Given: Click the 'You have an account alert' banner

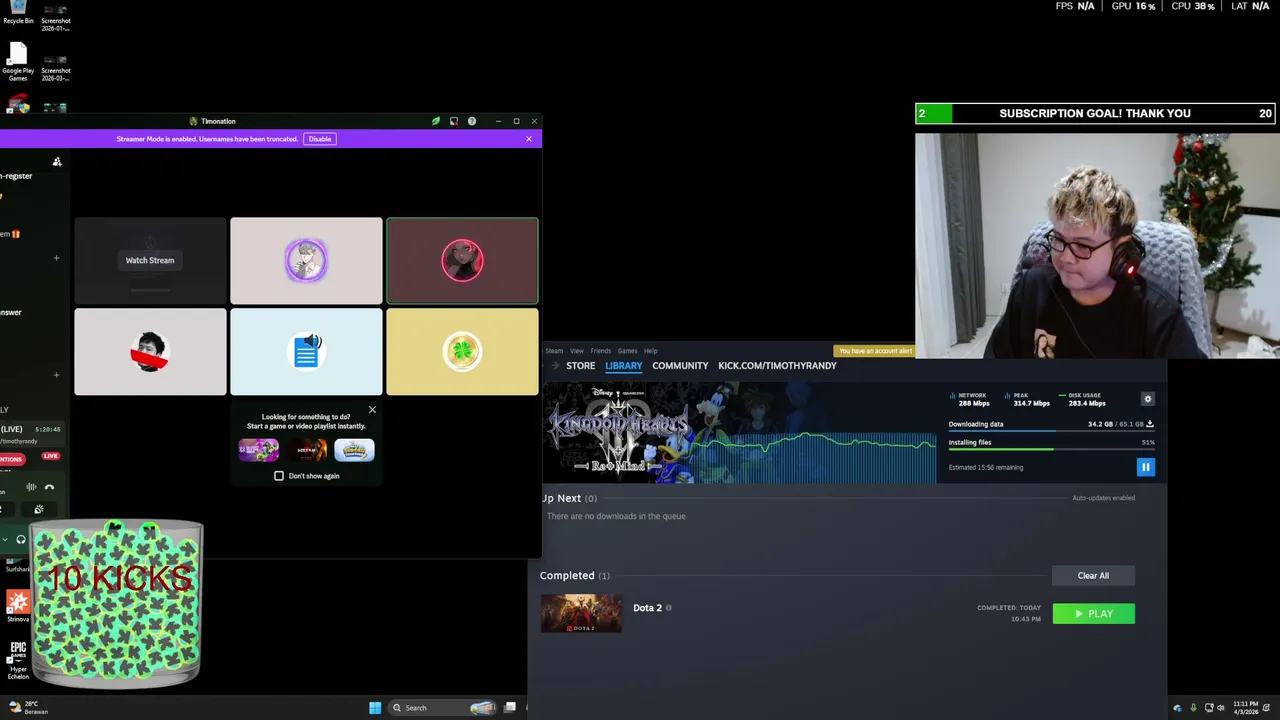Looking at the screenshot, I should coord(875,351).
